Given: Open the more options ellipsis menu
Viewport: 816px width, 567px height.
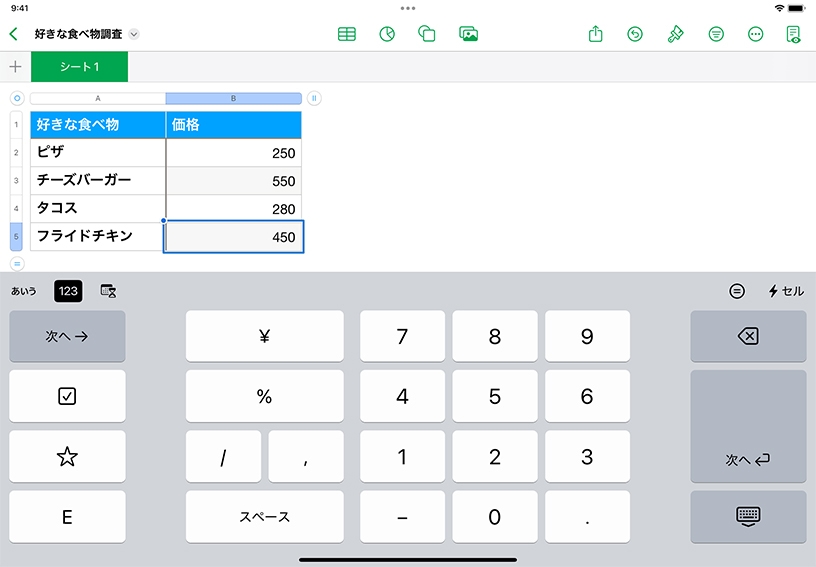Looking at the screenshot, I should coord(756,34).
